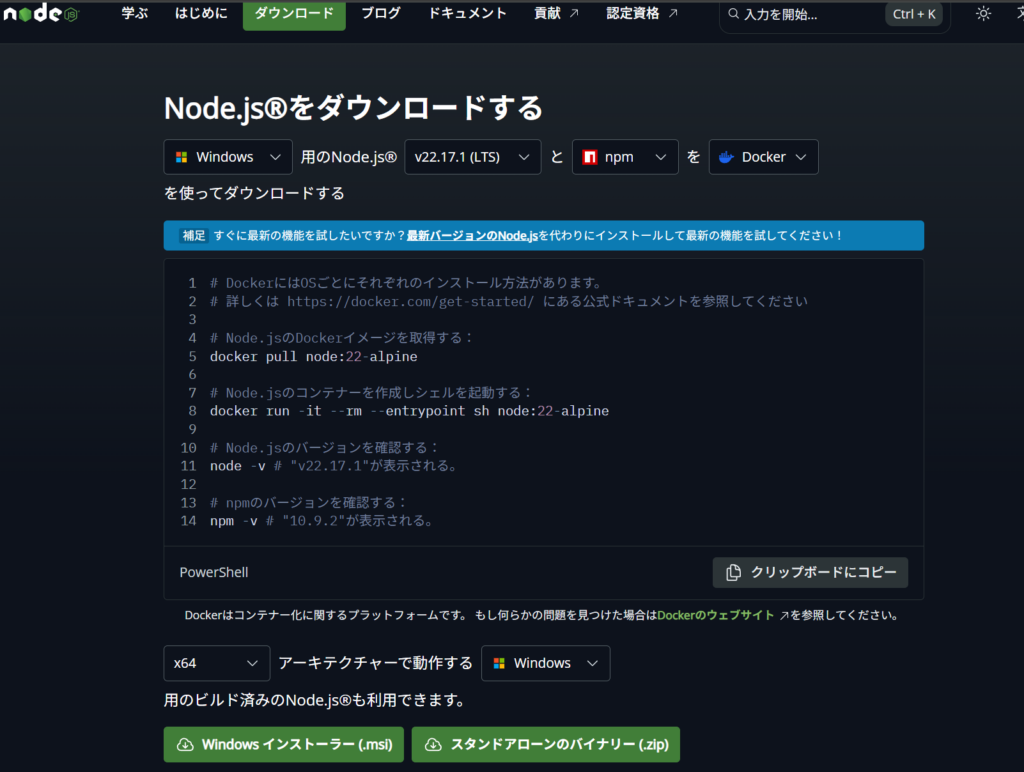Click the external arrow icon beside 貢献
Screen dimensions: 1024x772
(574, 13)
